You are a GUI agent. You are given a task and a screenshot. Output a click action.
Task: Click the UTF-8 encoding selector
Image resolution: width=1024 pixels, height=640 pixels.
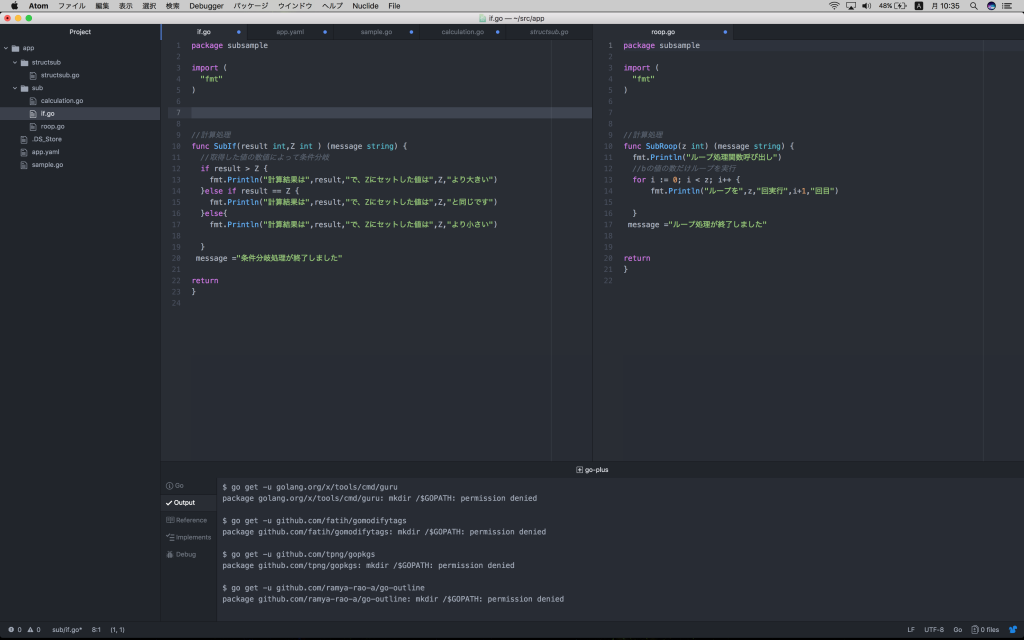click(x=934, y=630)
